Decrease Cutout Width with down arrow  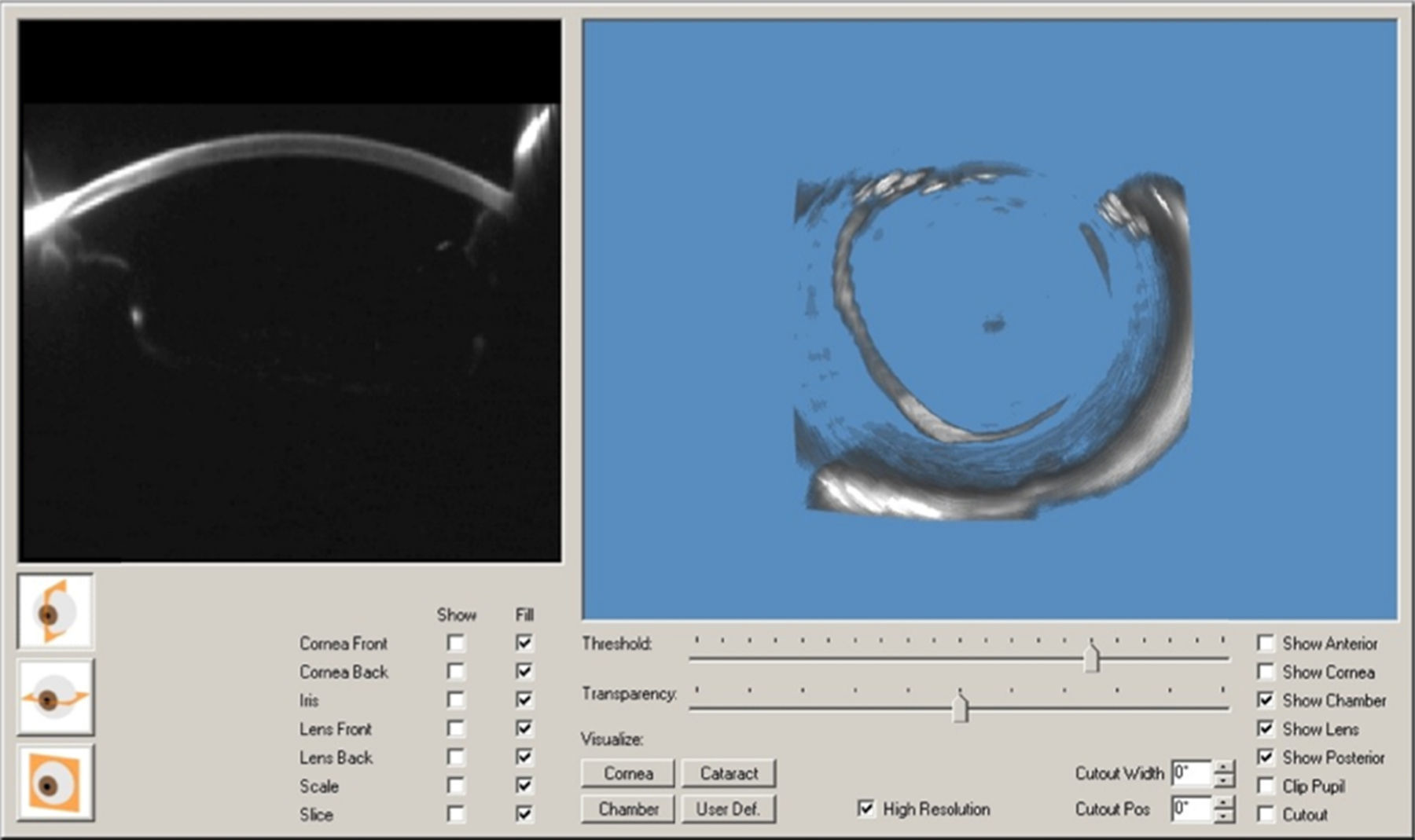pos(1224,780)
